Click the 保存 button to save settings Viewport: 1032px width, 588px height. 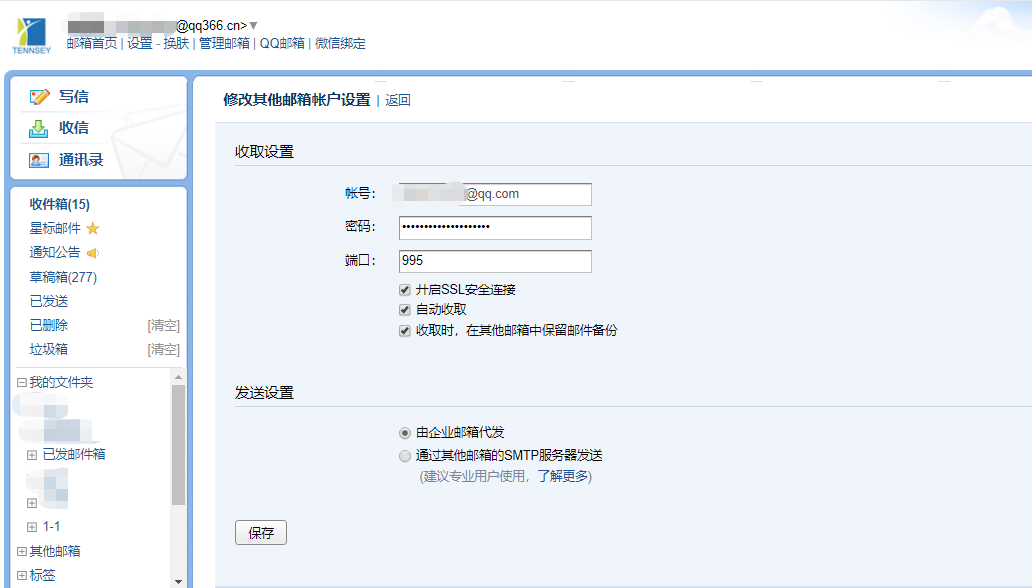click(260, 532)
